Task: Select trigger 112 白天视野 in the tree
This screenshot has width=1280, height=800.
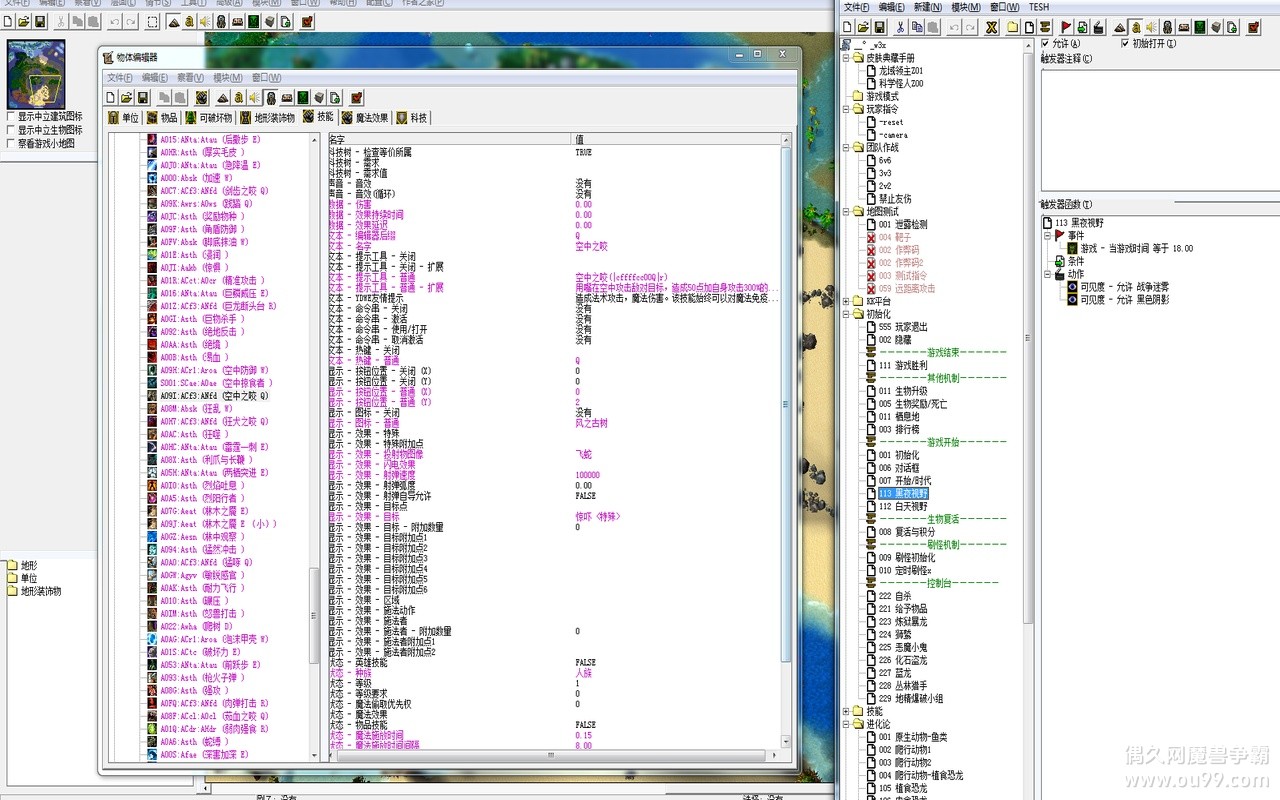Action: pyautogui.click(x=903, y=506)
